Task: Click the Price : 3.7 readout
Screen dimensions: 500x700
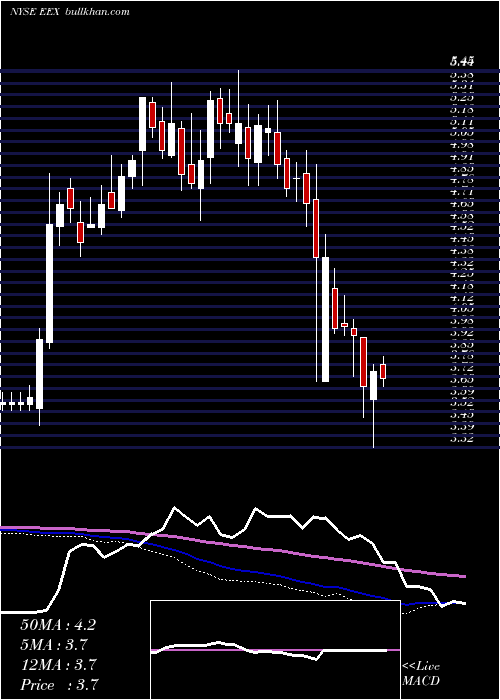Action: (x=59, y=684)
